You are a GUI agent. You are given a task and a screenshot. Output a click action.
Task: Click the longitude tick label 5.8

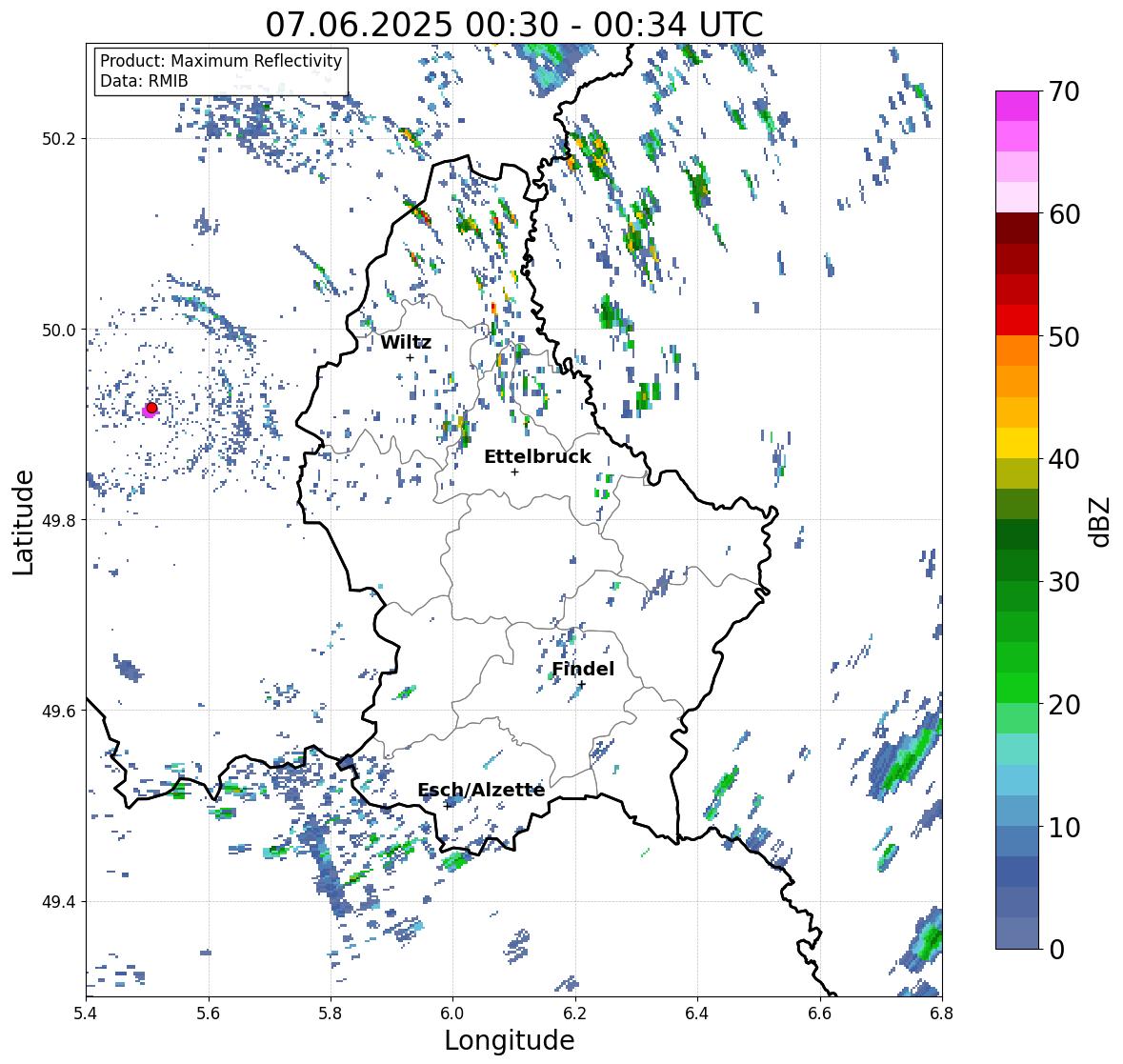coord(331,1014)
